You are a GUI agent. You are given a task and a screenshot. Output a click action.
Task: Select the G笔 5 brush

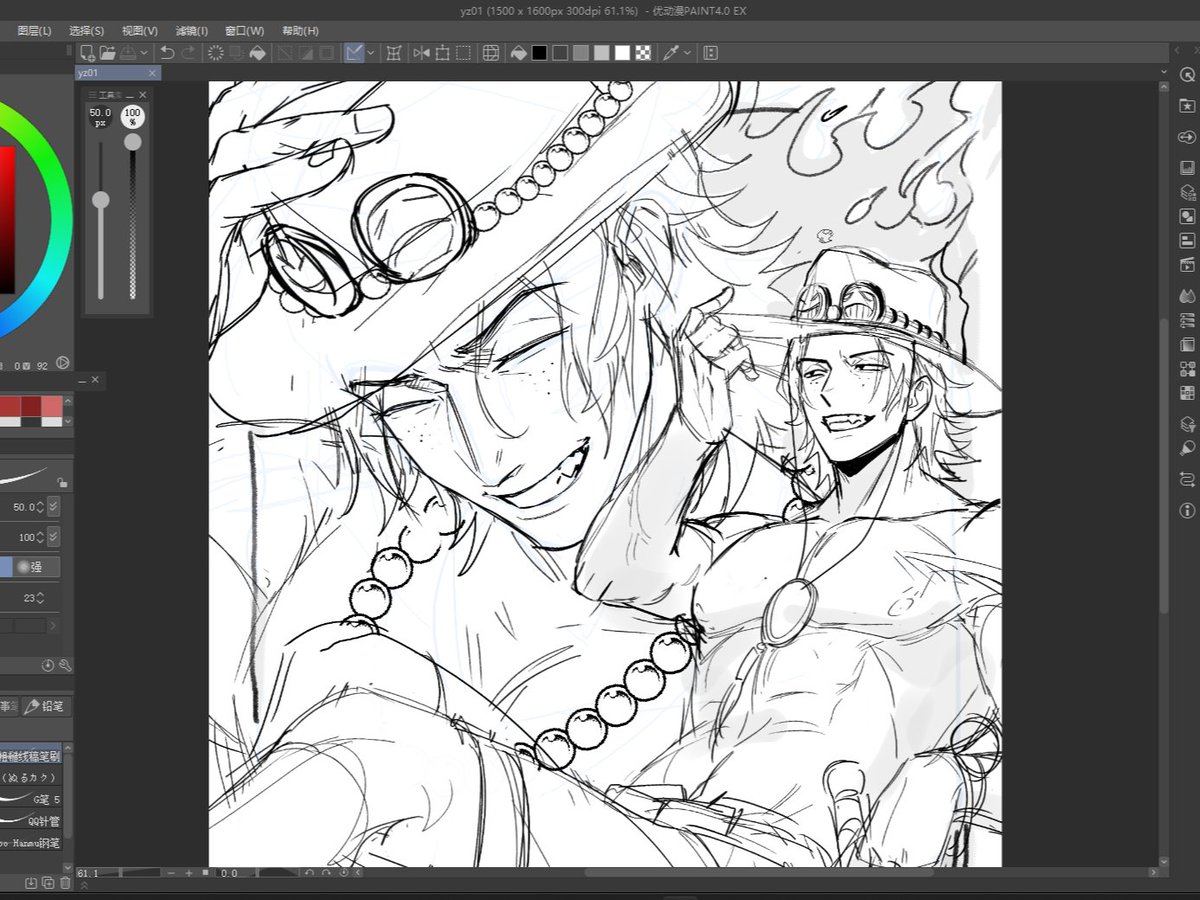click(31, 799)
